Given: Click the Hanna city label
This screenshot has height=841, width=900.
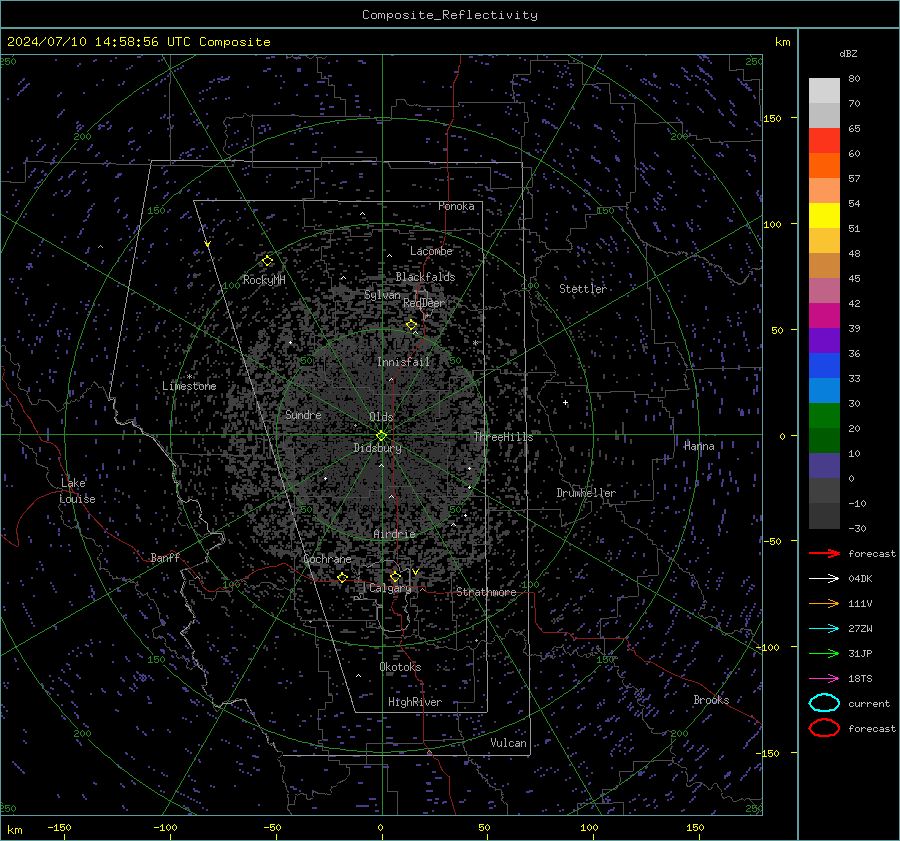Looking at the screenshot, I should (x=699, y=446).
